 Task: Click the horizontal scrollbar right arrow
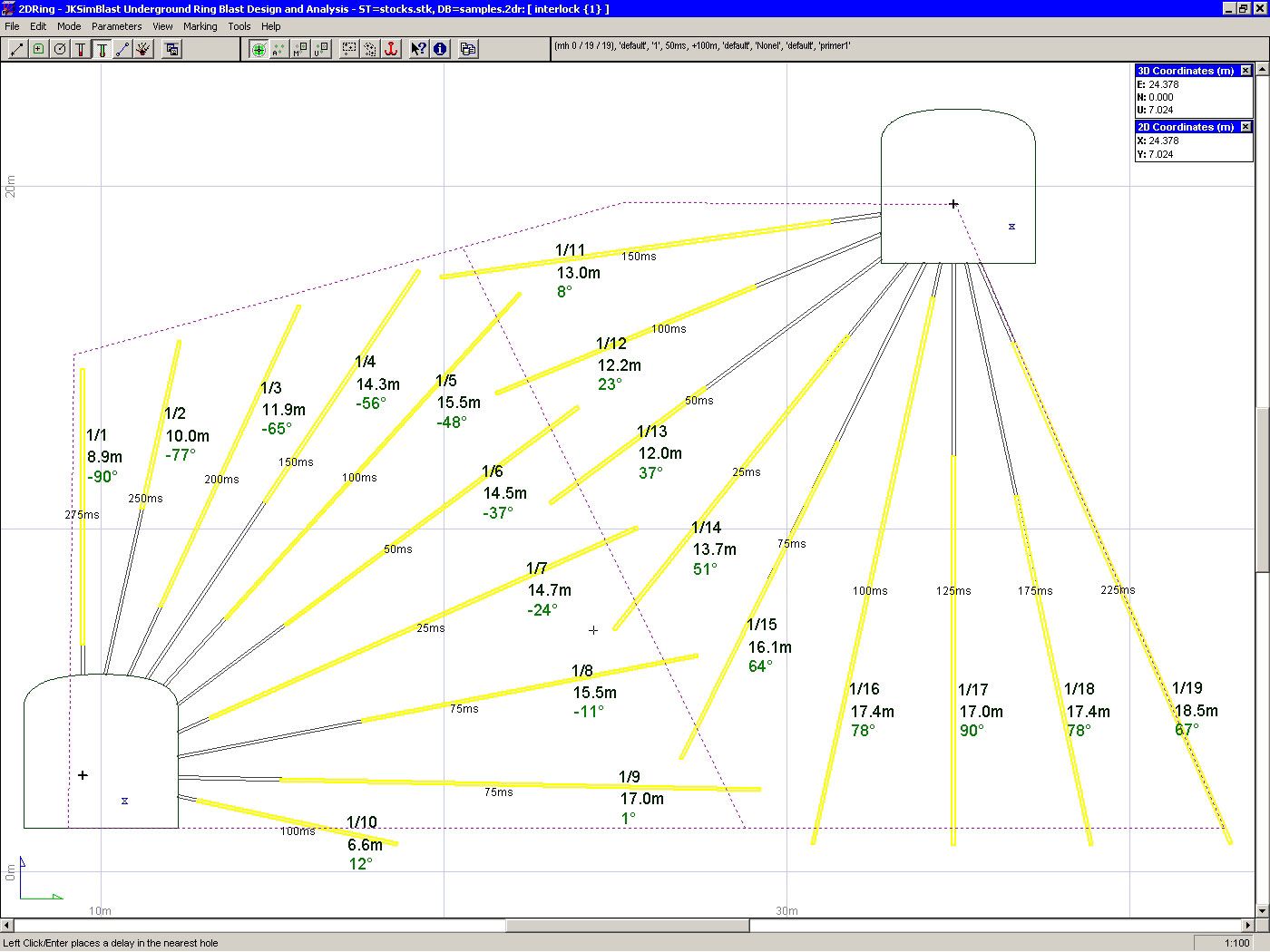(1248, 926)
